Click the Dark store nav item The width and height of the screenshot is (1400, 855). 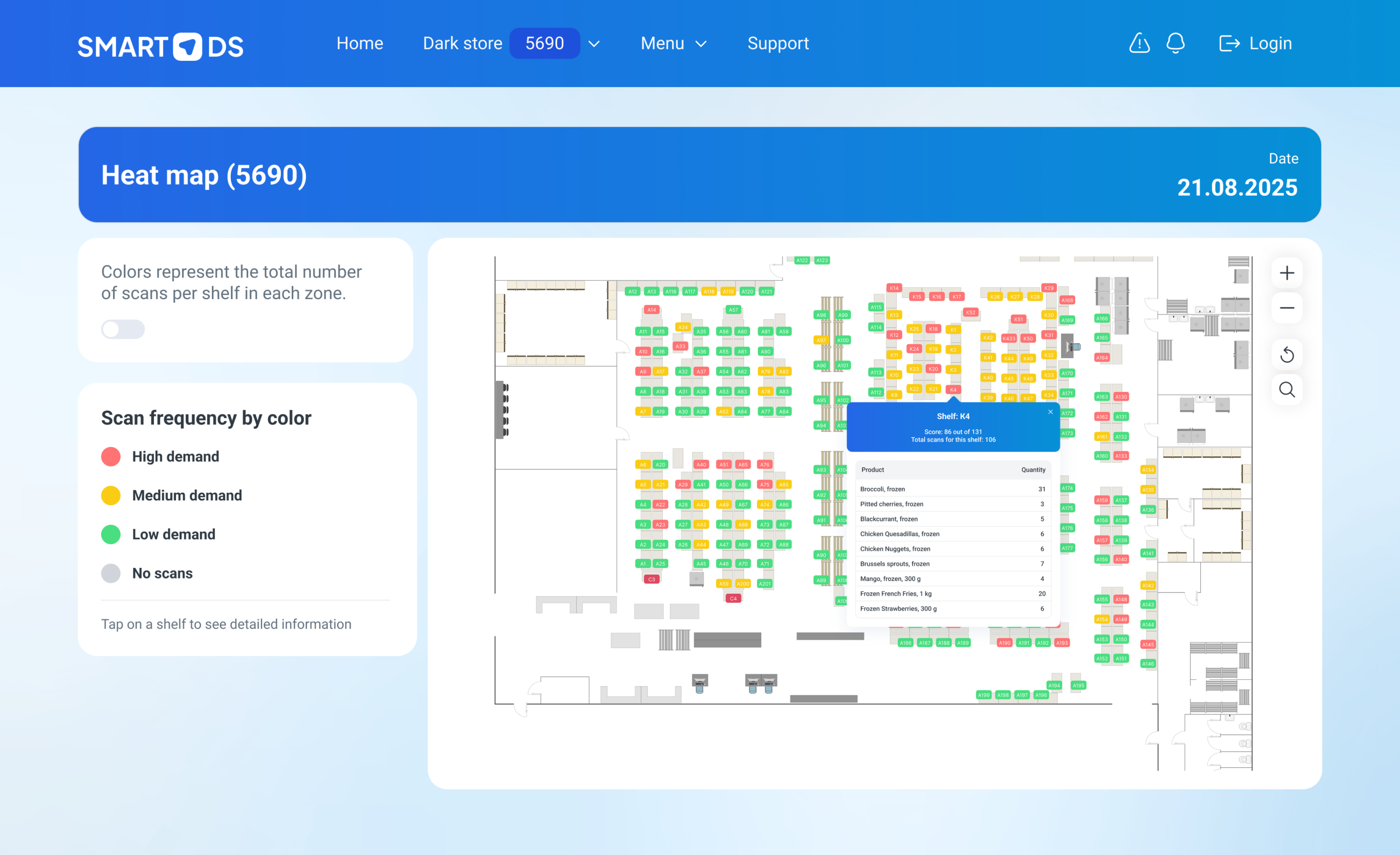click(x=462, y=43)
